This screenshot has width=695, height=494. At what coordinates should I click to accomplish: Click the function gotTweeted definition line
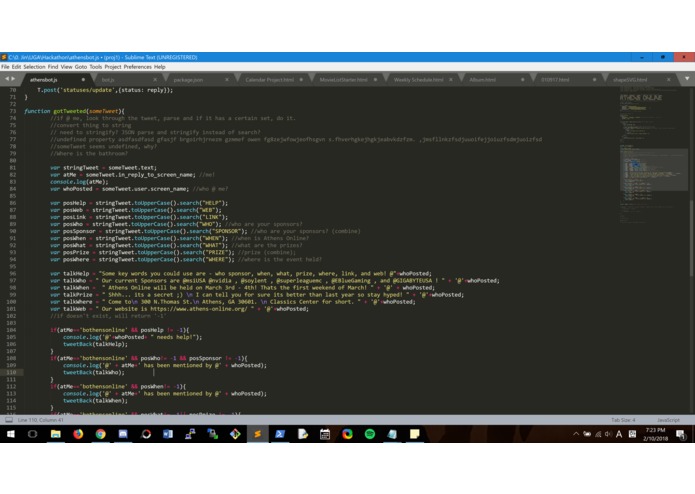(x=74, y=111)
